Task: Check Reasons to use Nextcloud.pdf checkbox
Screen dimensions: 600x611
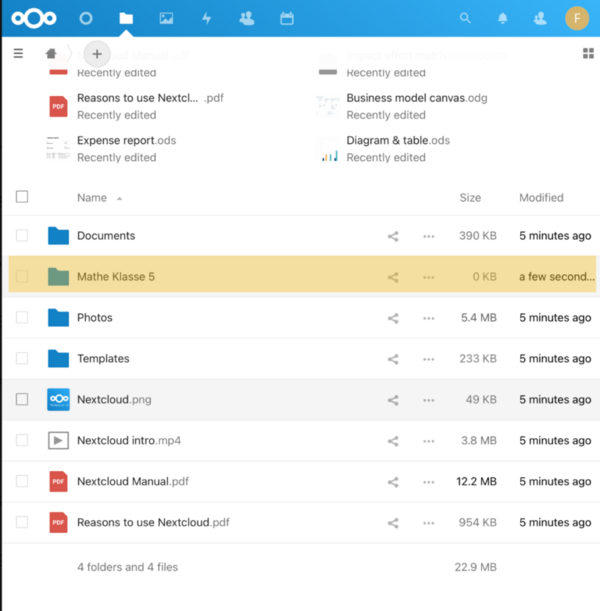Action: pyautogui.click(x=22, y=522)
